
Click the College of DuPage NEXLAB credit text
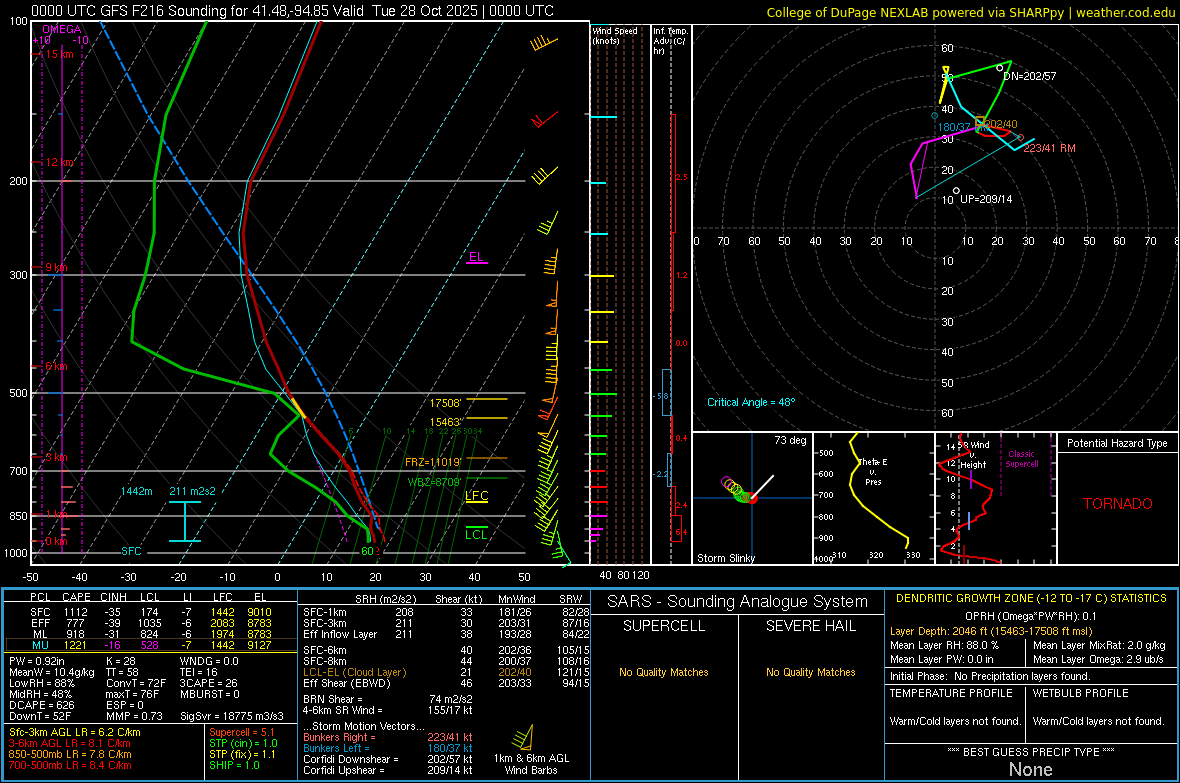coord(970,12)
